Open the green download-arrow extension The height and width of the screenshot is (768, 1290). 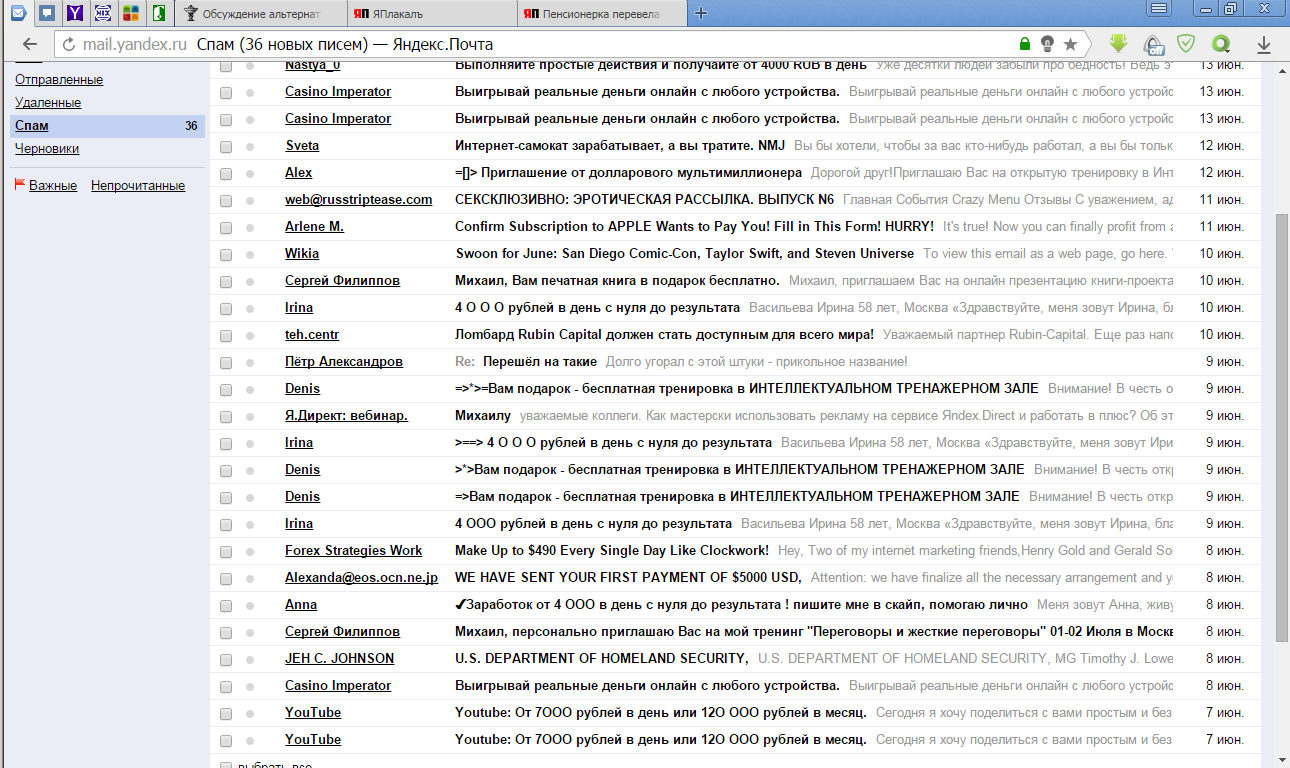click(1118, 44)
